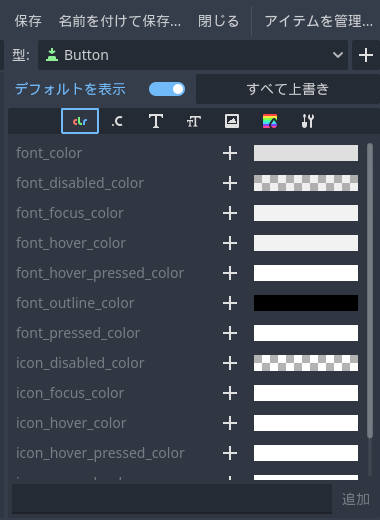Open the Fonts theme tab
The width and height of the screenshot is (380, 520).
click(x=156, y=121)
